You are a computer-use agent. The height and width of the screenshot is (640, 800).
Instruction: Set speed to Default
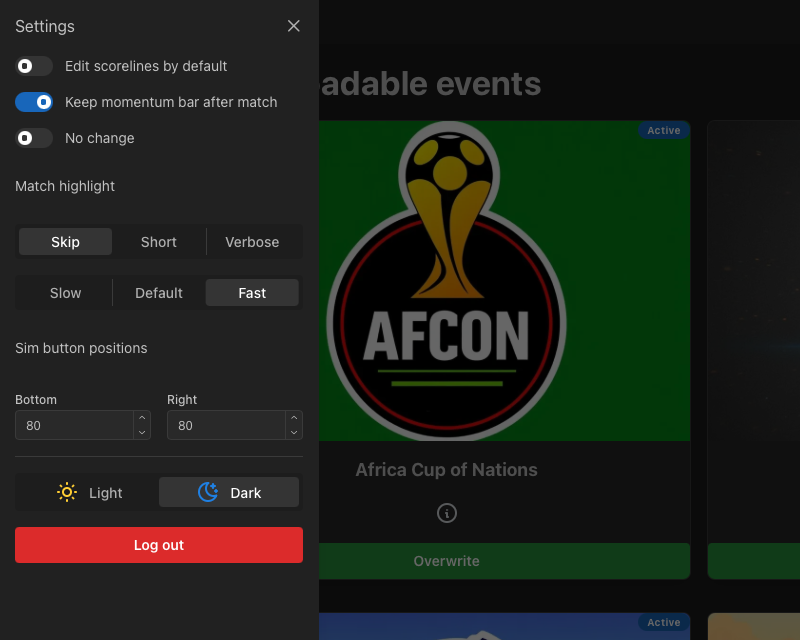(159, 293)
